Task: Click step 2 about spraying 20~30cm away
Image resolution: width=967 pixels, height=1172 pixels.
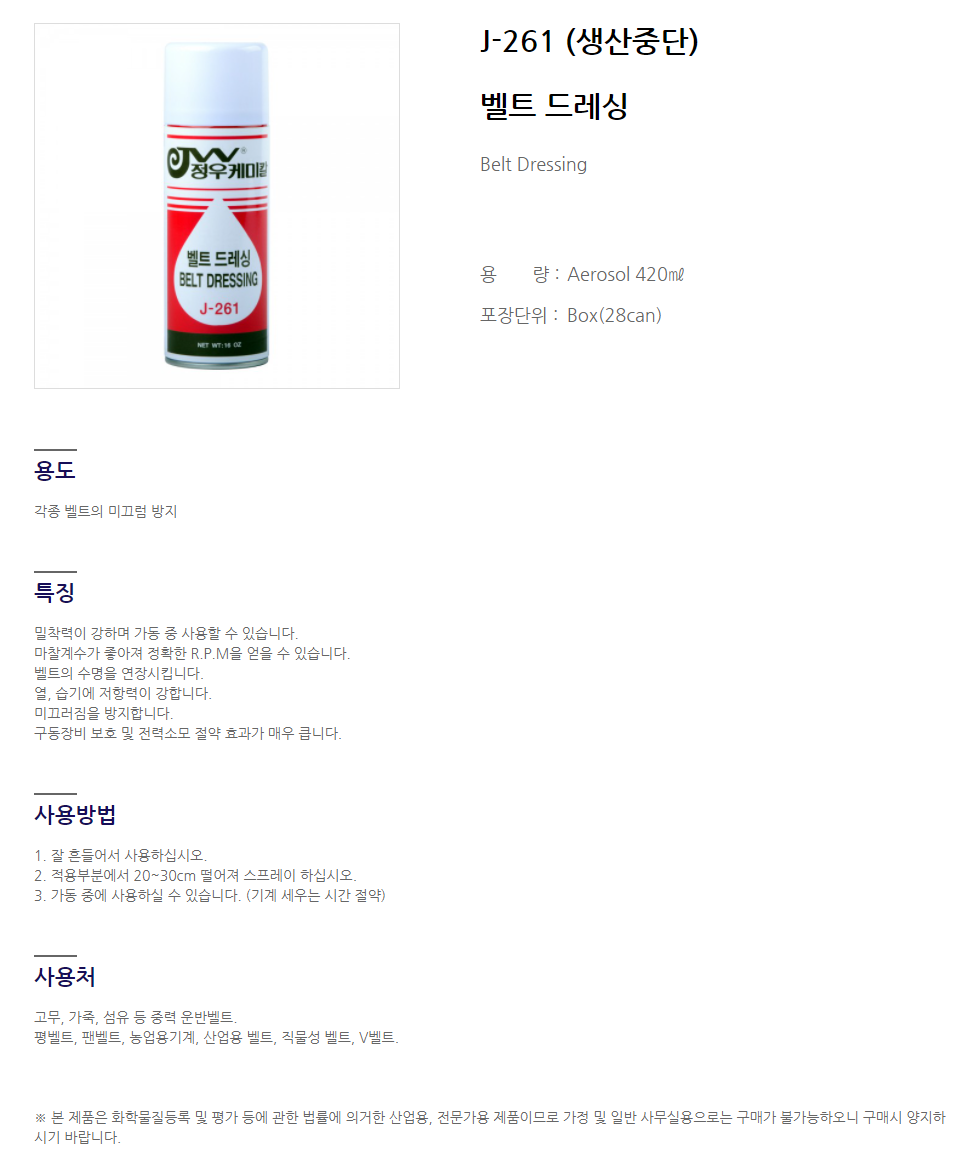Action: pyautogui.click(x=195, y=875)
